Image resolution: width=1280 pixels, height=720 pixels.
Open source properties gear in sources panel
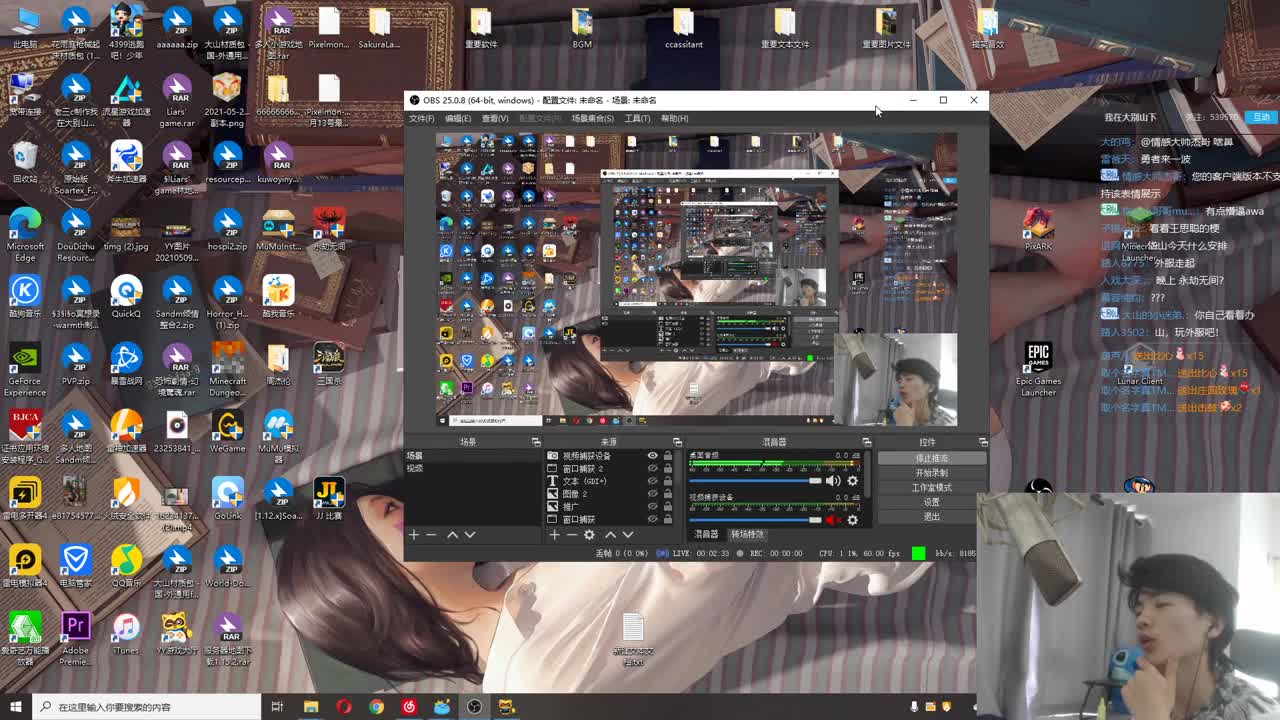(x=589, y=535)
